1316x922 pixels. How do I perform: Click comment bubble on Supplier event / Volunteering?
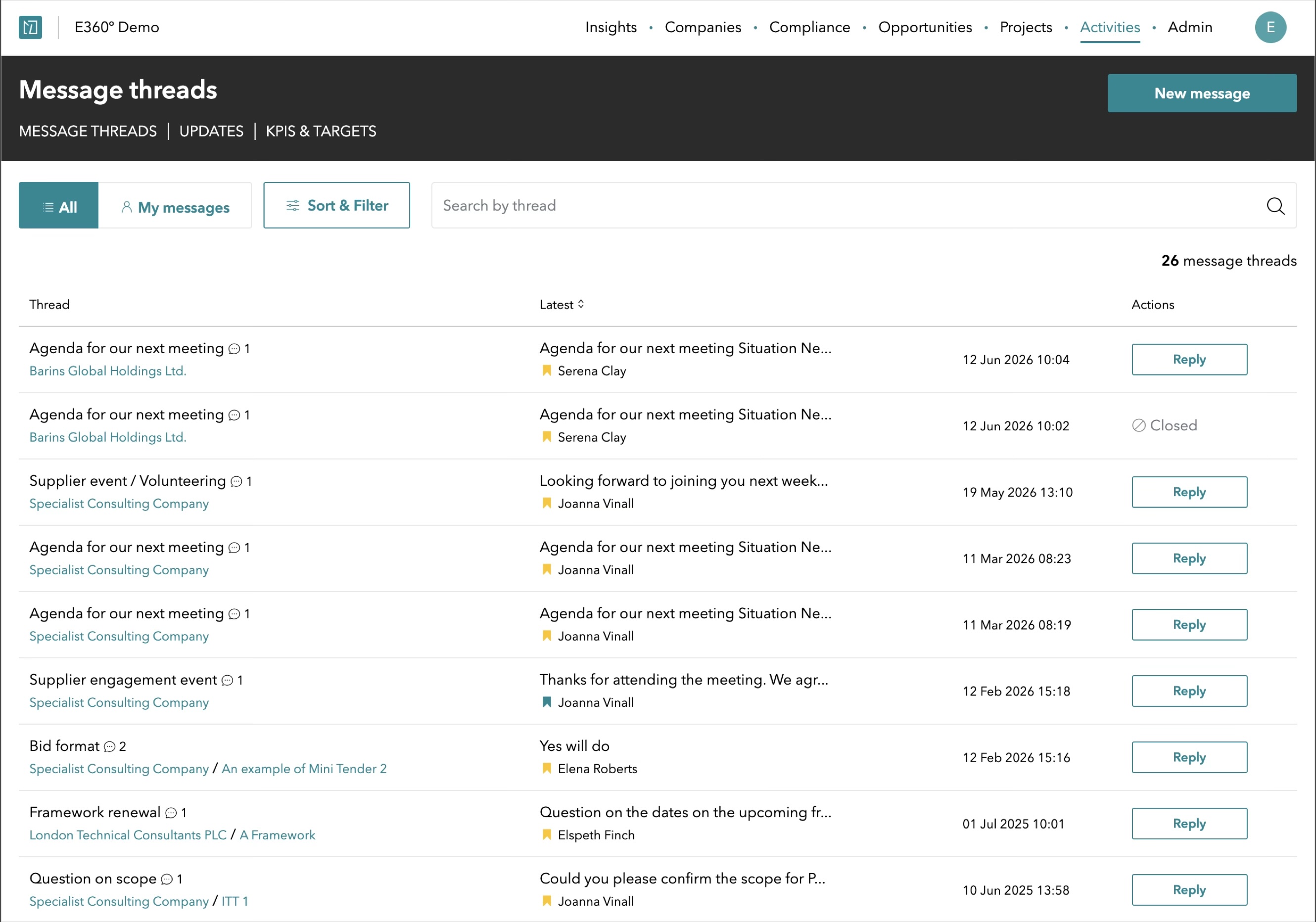[x=236, y=481]
